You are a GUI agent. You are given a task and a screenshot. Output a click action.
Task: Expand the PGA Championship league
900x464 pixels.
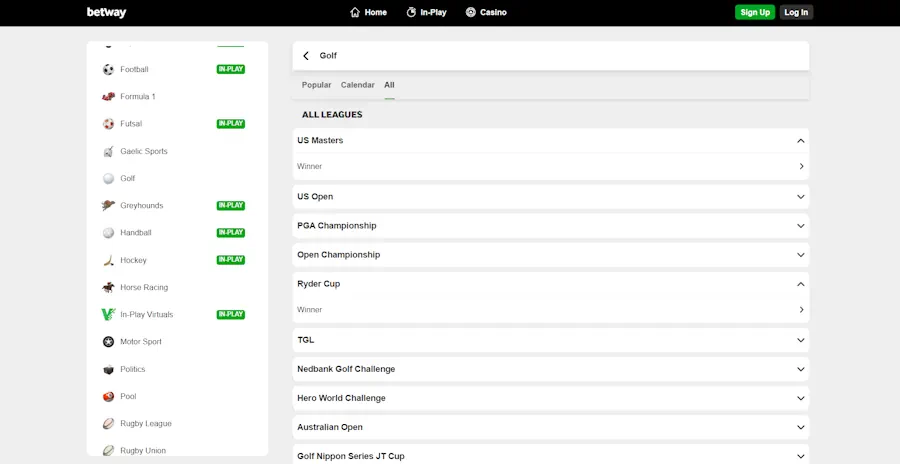pos(801,226)
